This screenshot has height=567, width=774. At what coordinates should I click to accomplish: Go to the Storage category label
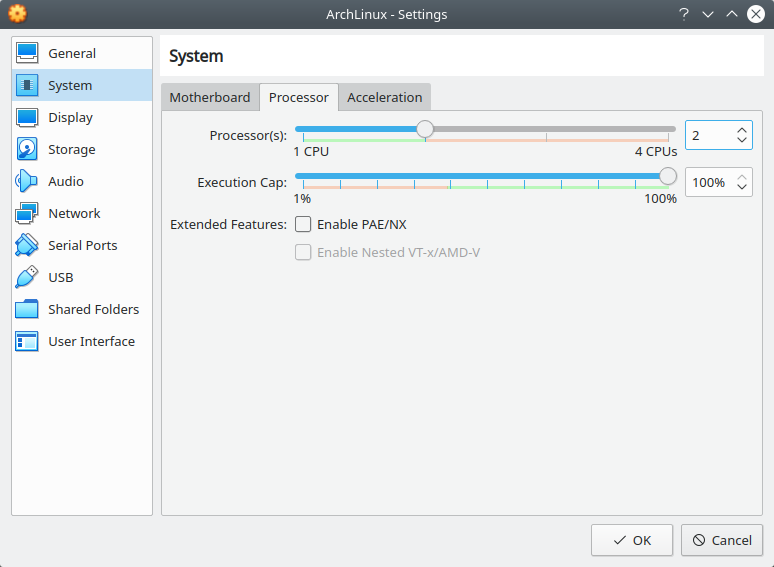coord(72,150)
